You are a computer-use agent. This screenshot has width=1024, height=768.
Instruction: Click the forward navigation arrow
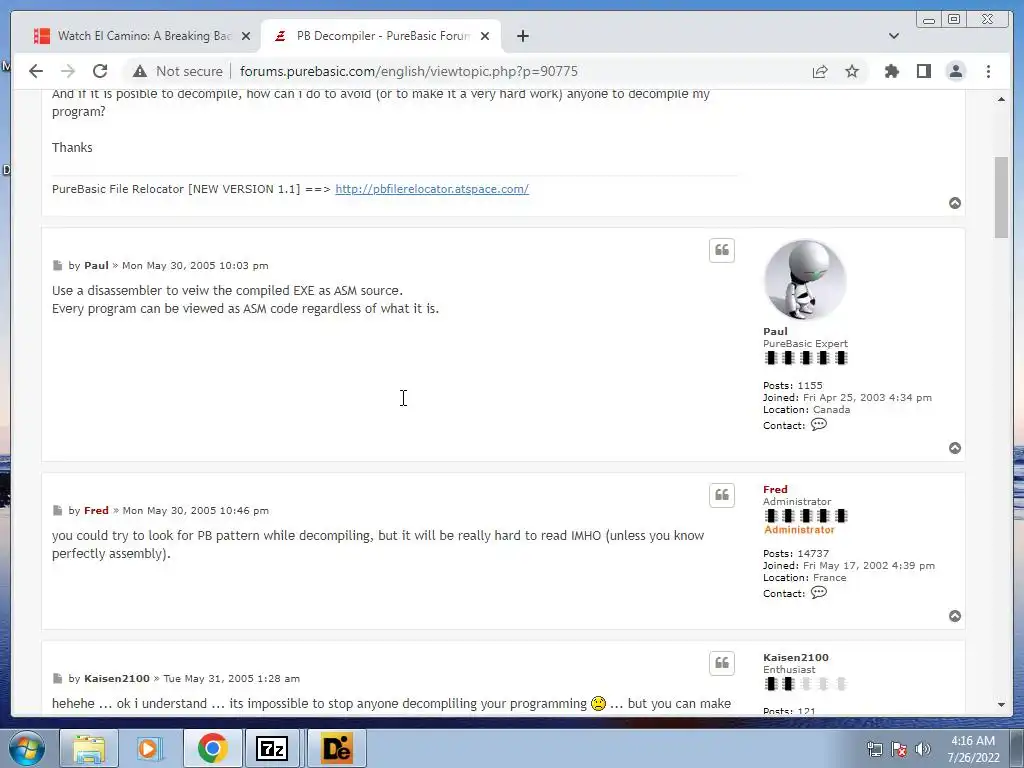68,71
